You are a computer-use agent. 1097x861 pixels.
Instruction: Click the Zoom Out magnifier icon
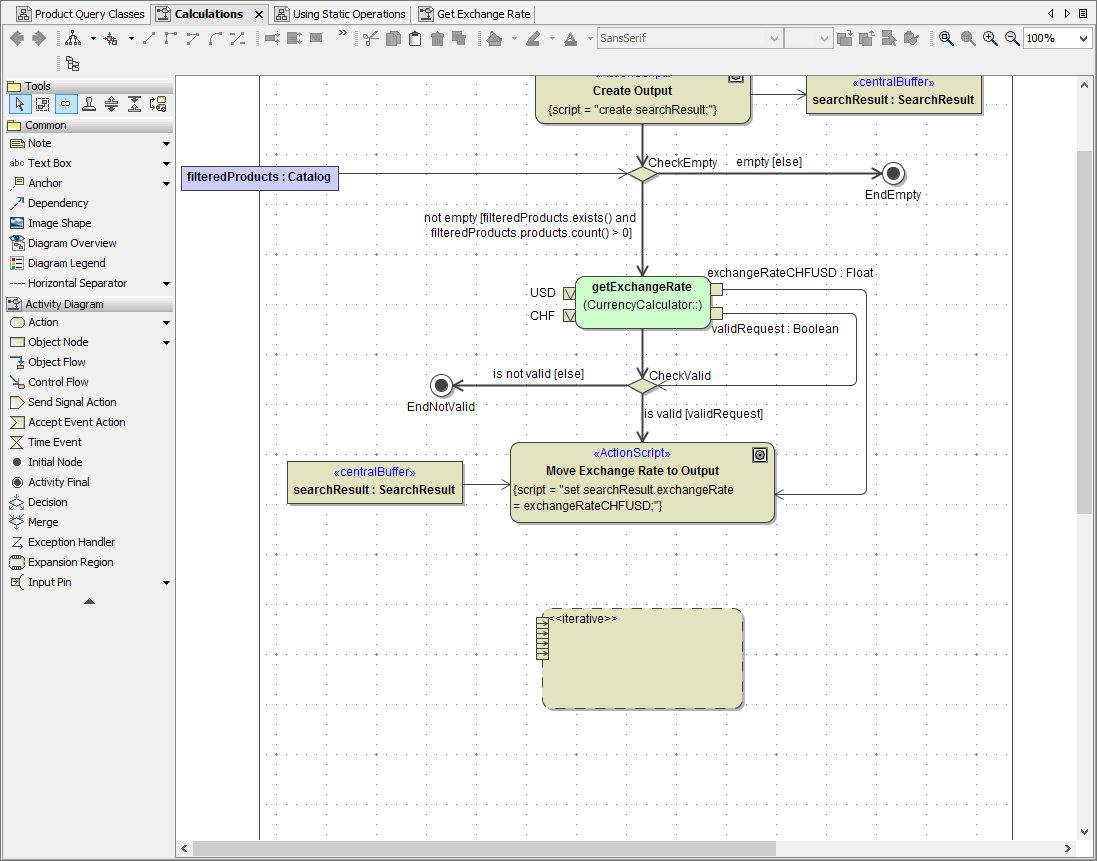[1012, 38]
